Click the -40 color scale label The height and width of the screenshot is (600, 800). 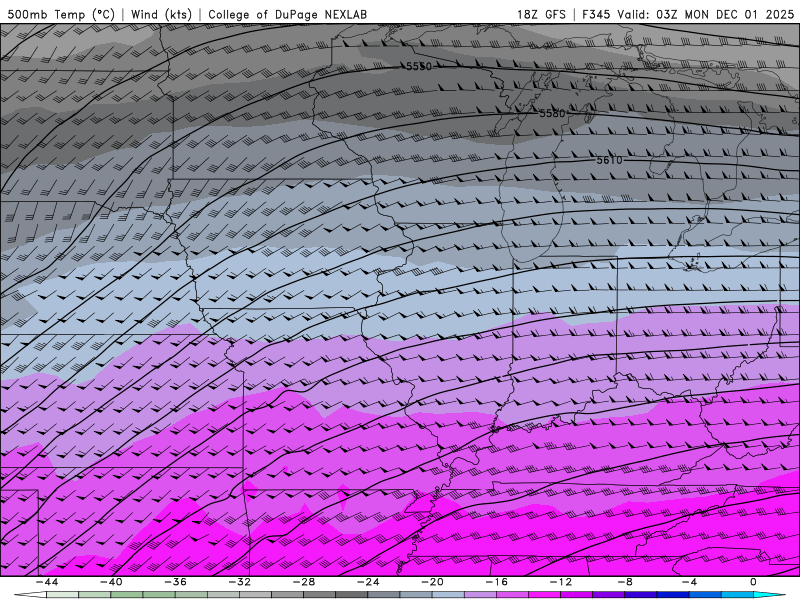click(x=111, y=582)
